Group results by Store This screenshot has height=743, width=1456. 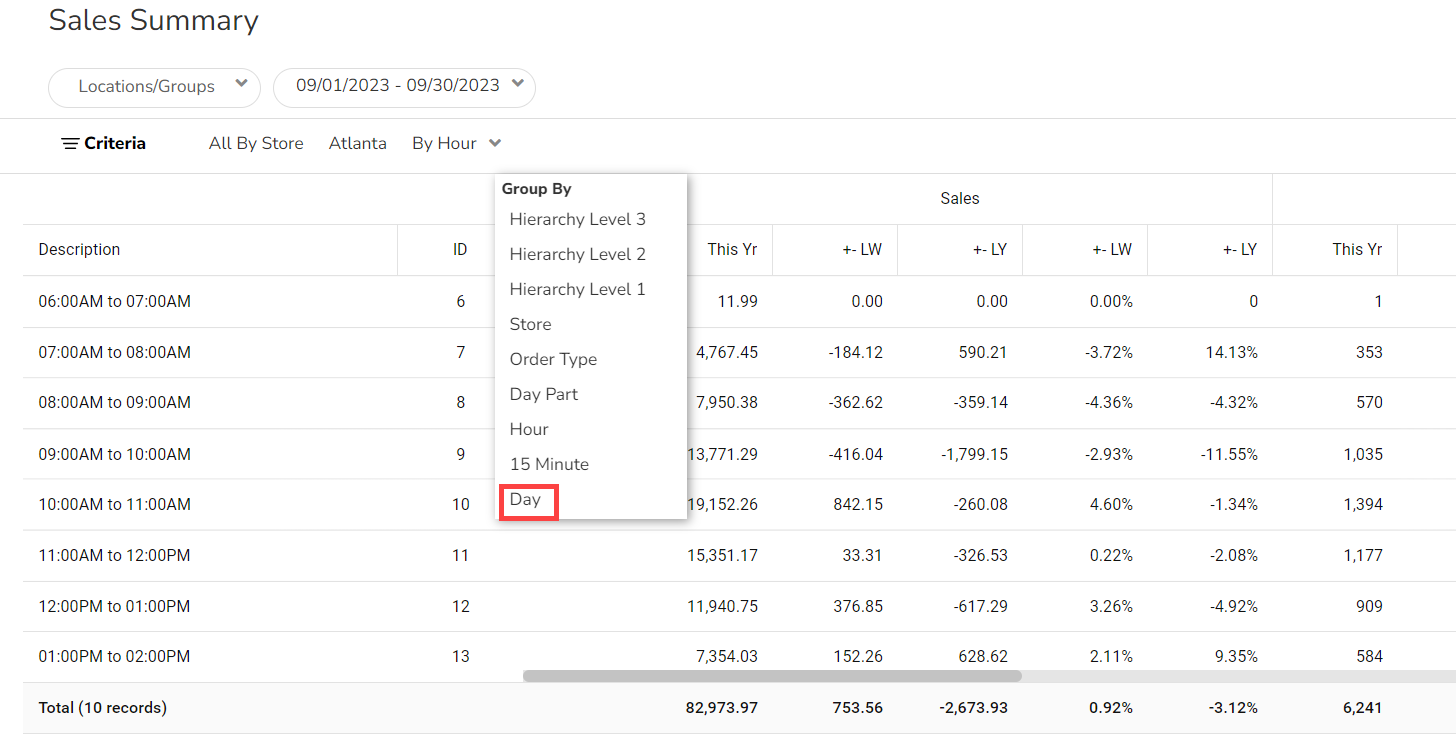[530, 324]
